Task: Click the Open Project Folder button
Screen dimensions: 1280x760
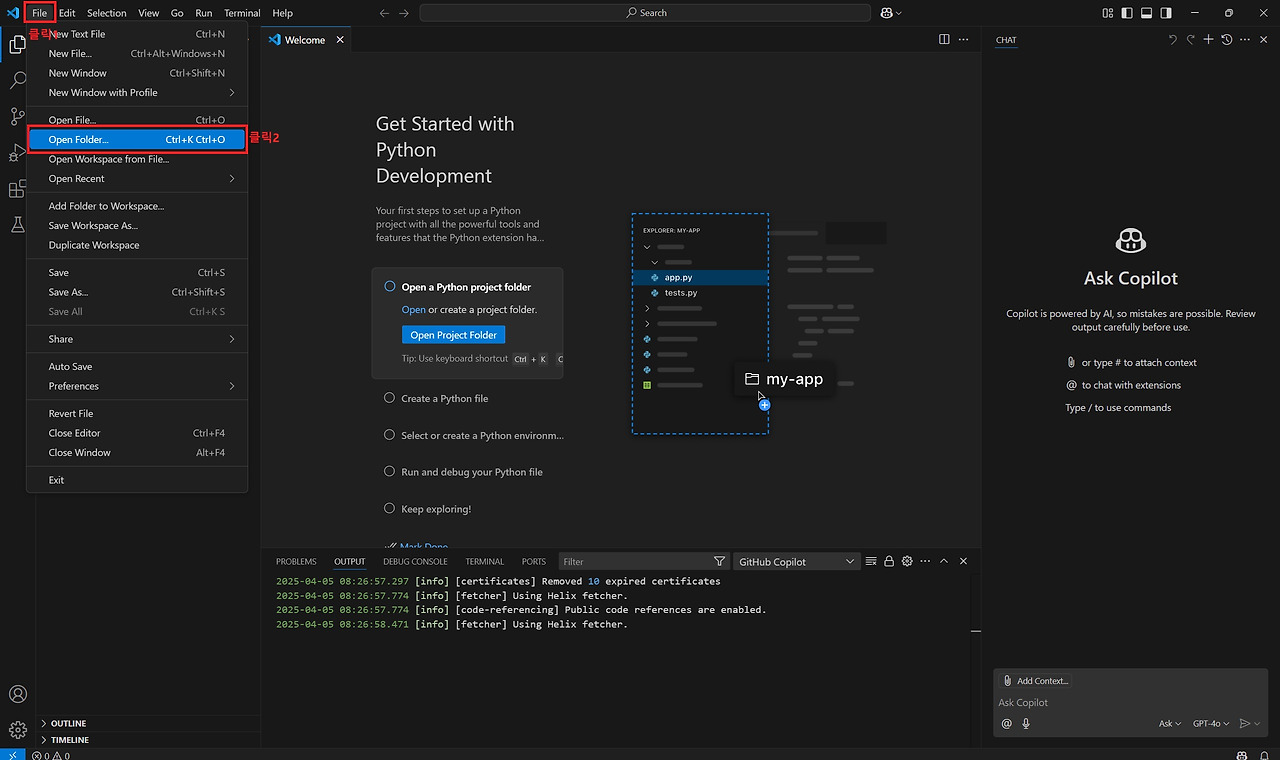Action: 453,334
